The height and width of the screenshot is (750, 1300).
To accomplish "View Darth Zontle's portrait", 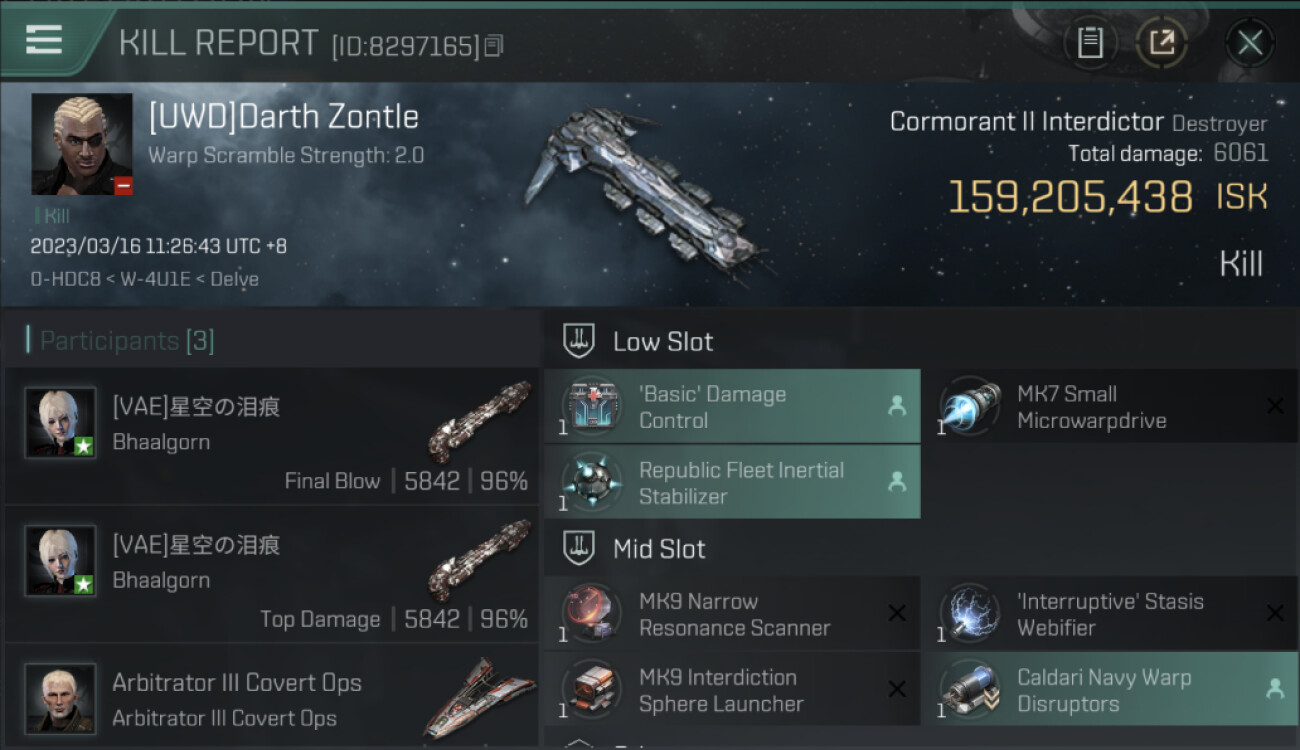I will (x=82, y=144).
